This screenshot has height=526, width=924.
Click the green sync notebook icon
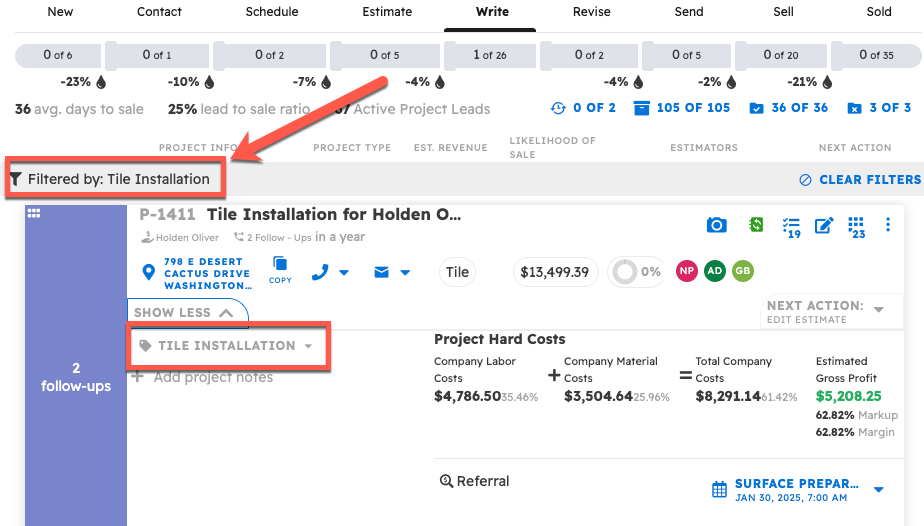[757, 225]
